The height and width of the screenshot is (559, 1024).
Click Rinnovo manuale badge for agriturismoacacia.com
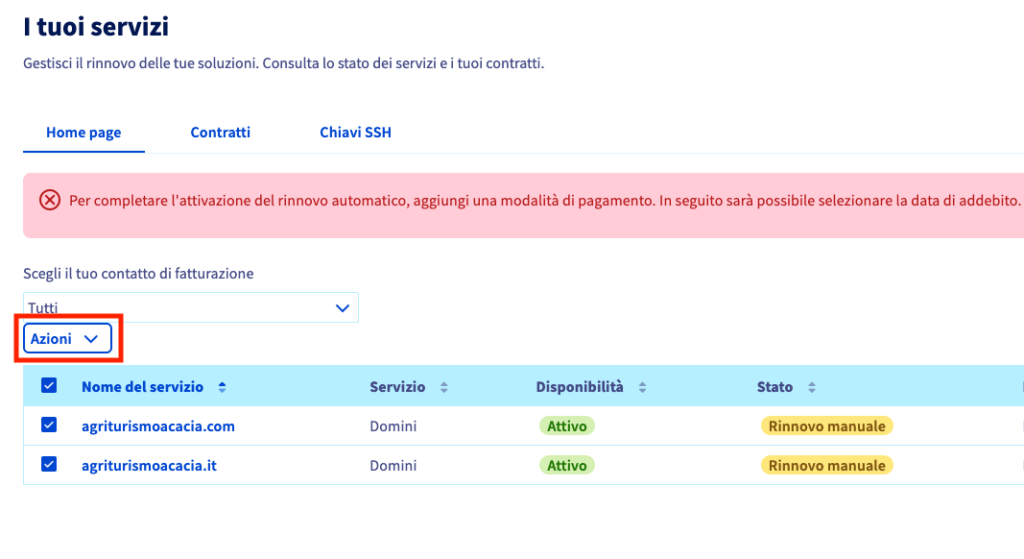click(827, 426)
